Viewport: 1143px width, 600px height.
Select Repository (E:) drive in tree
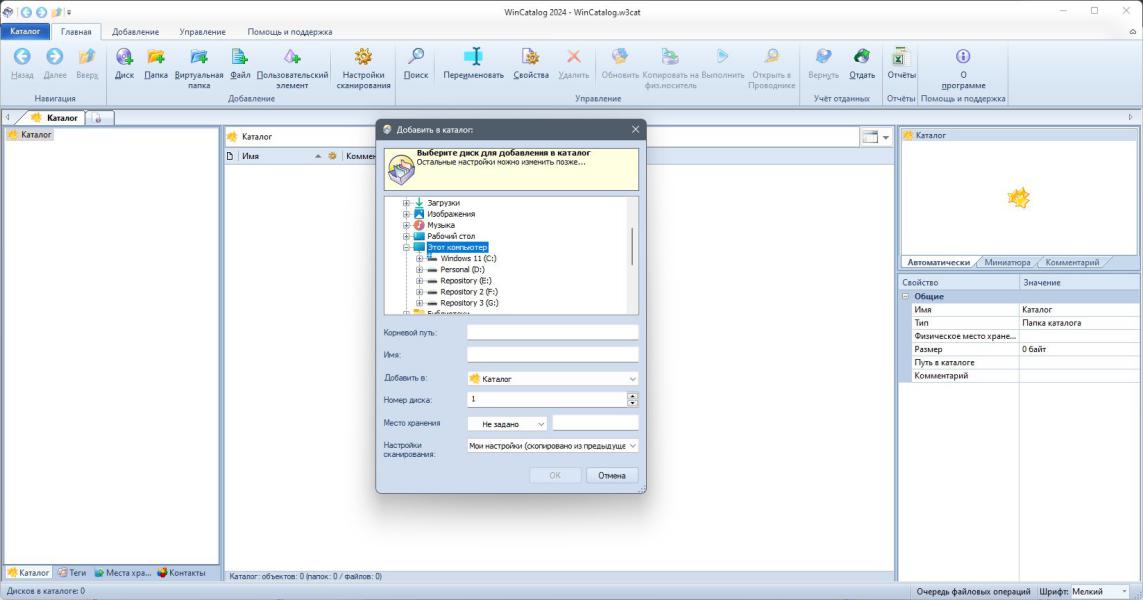466,281
